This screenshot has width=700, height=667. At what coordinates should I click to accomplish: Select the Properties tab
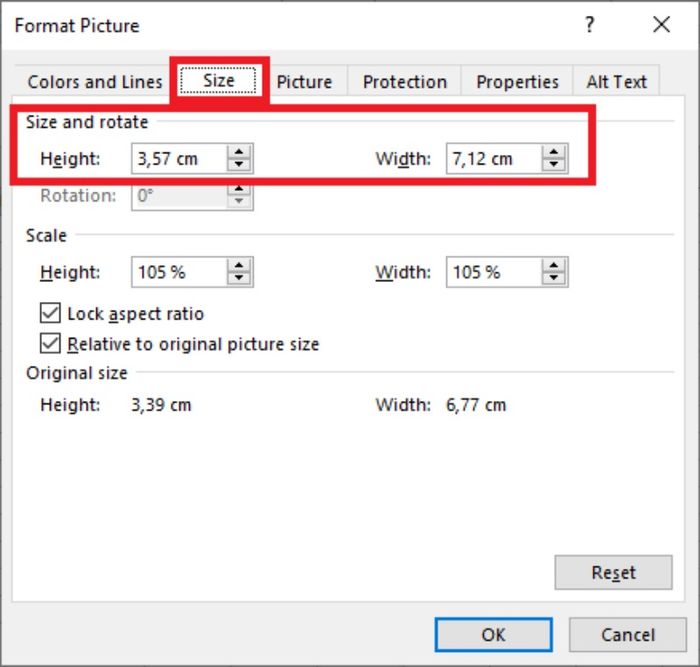point(517,82)
